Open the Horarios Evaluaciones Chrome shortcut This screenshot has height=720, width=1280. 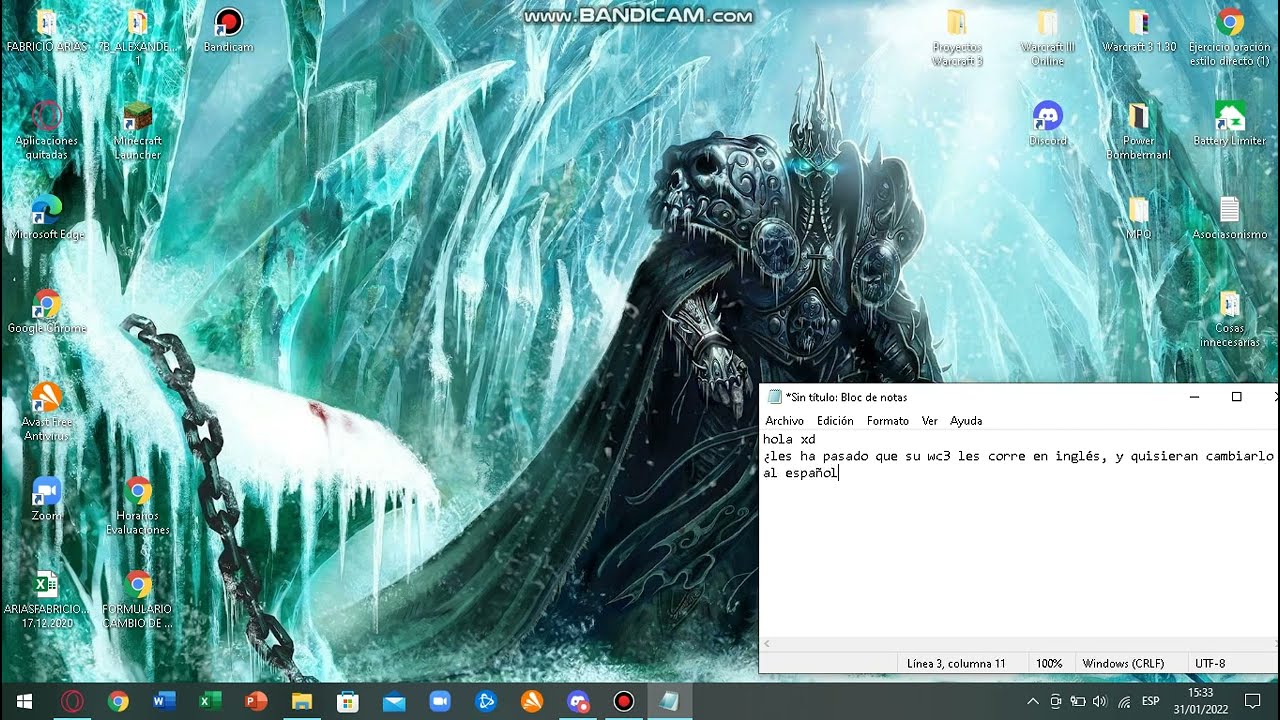138,505
